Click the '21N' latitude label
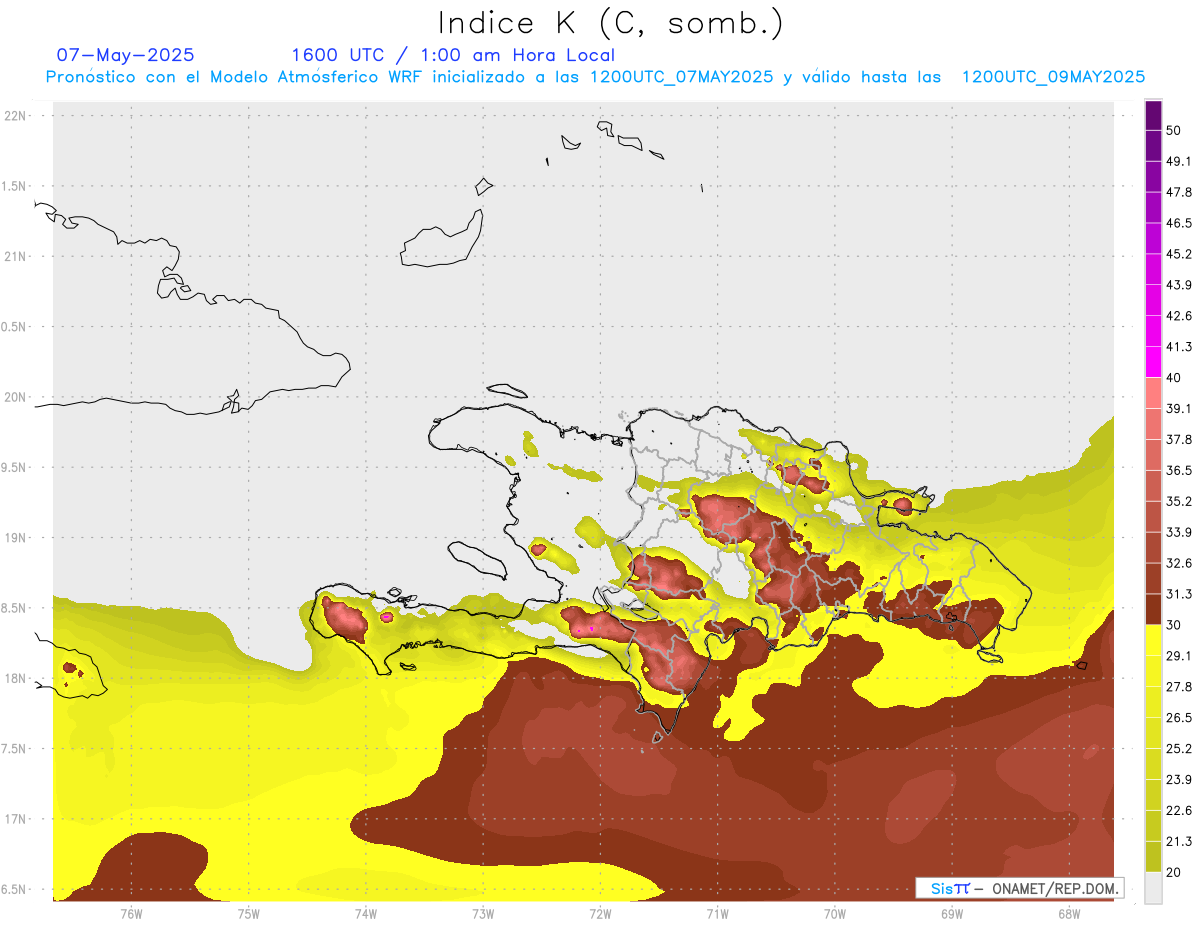The height and width of the screenshot is (927, 1200). click(15, 256)
